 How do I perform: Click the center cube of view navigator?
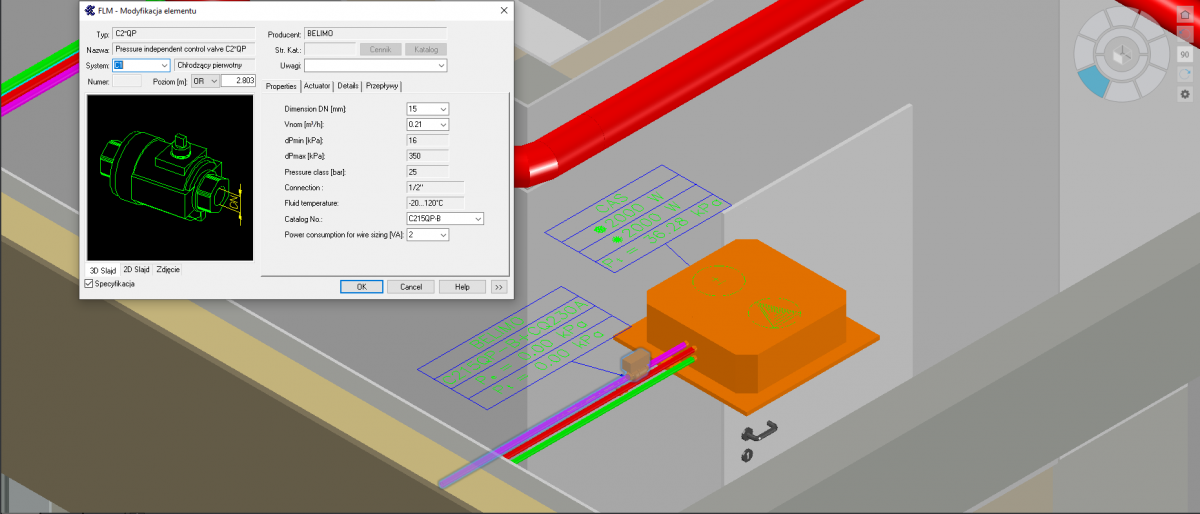coord(1121,53)
